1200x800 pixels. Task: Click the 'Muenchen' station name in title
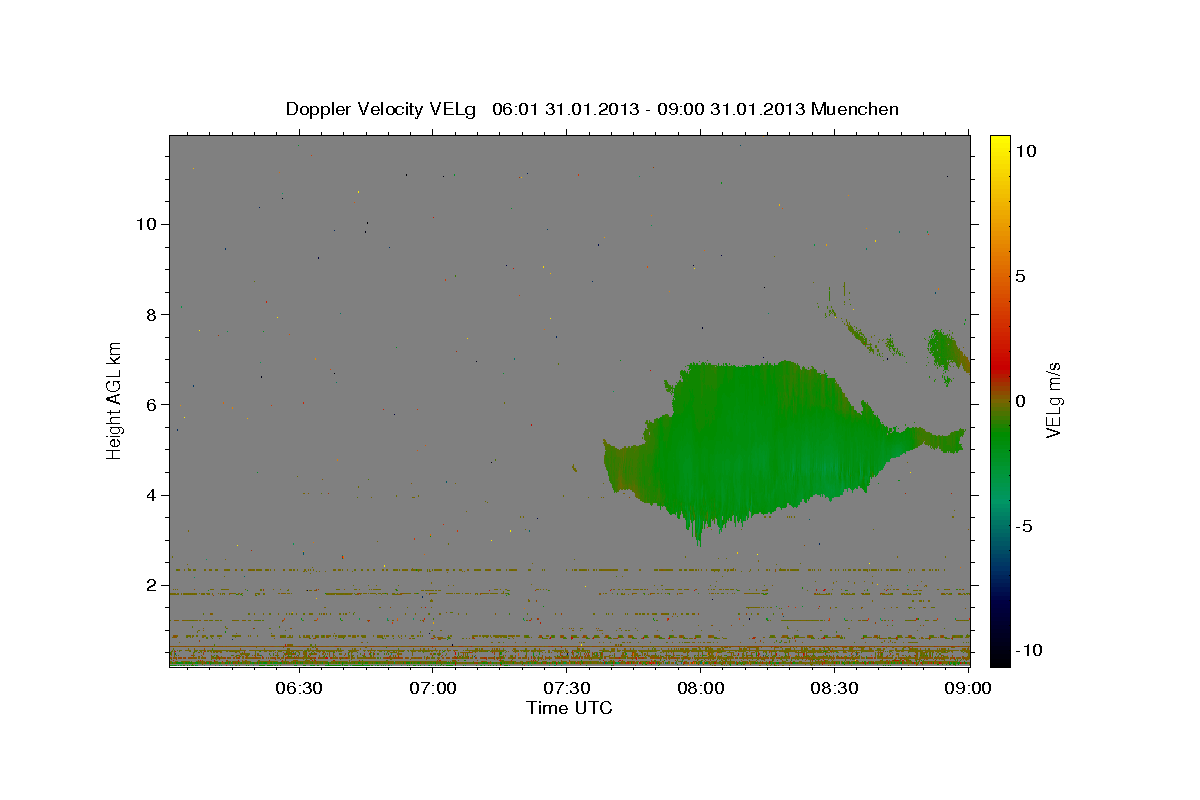[856, 109]
